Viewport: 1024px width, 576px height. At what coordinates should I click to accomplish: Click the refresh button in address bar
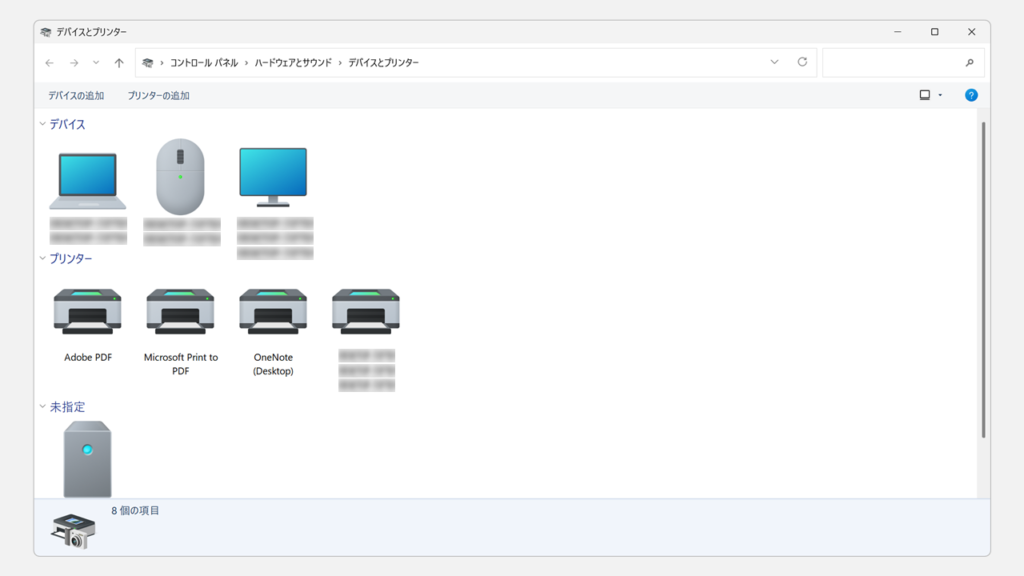click(x=802, y=62)
